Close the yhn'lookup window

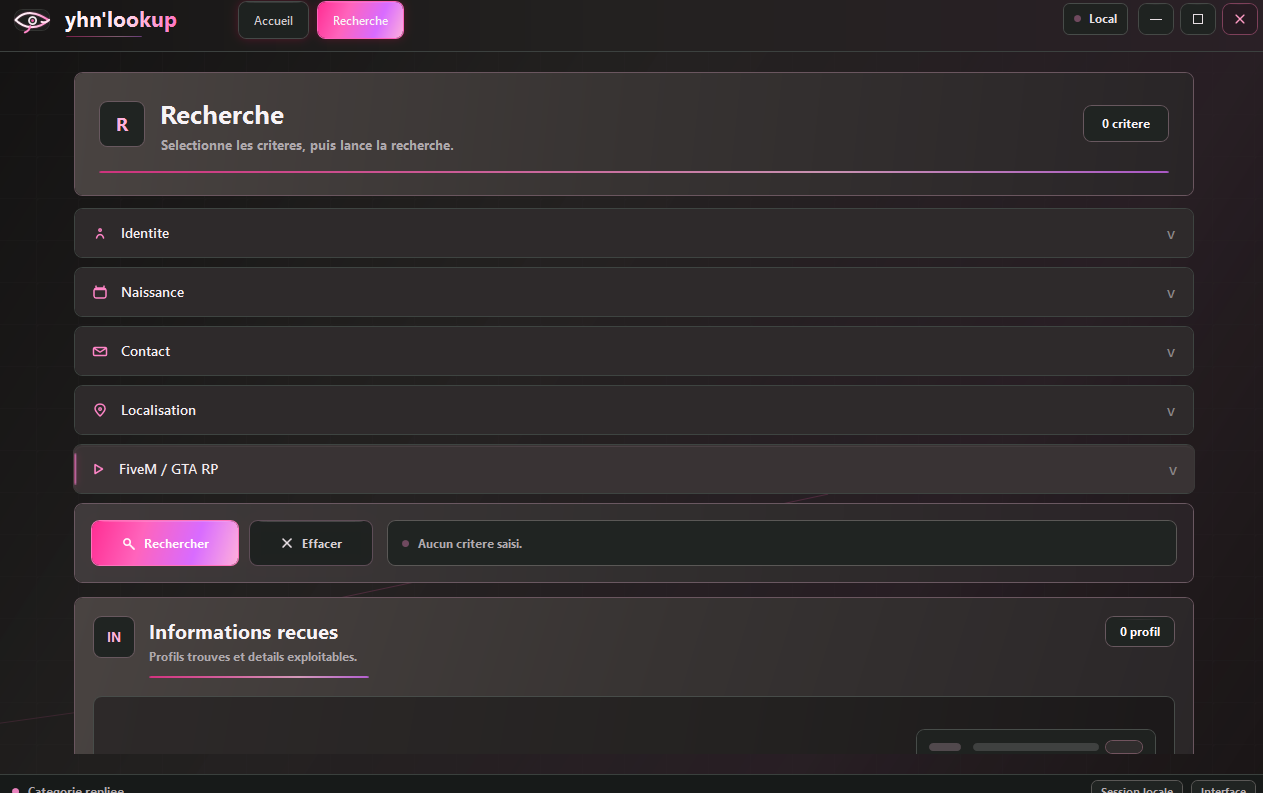coord(1240,19)
